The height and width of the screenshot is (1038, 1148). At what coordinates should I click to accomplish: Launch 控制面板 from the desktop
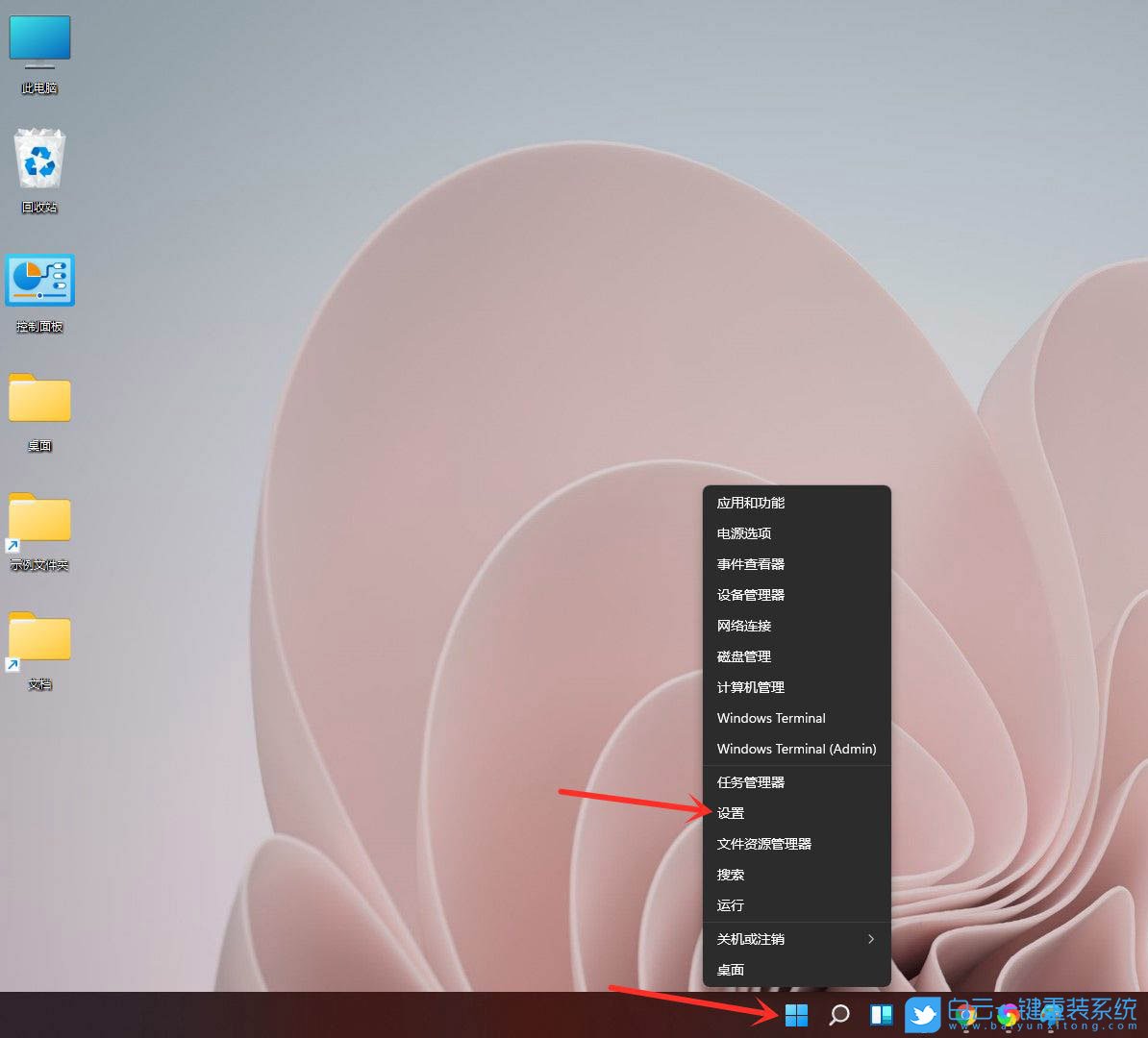[39, 282]
